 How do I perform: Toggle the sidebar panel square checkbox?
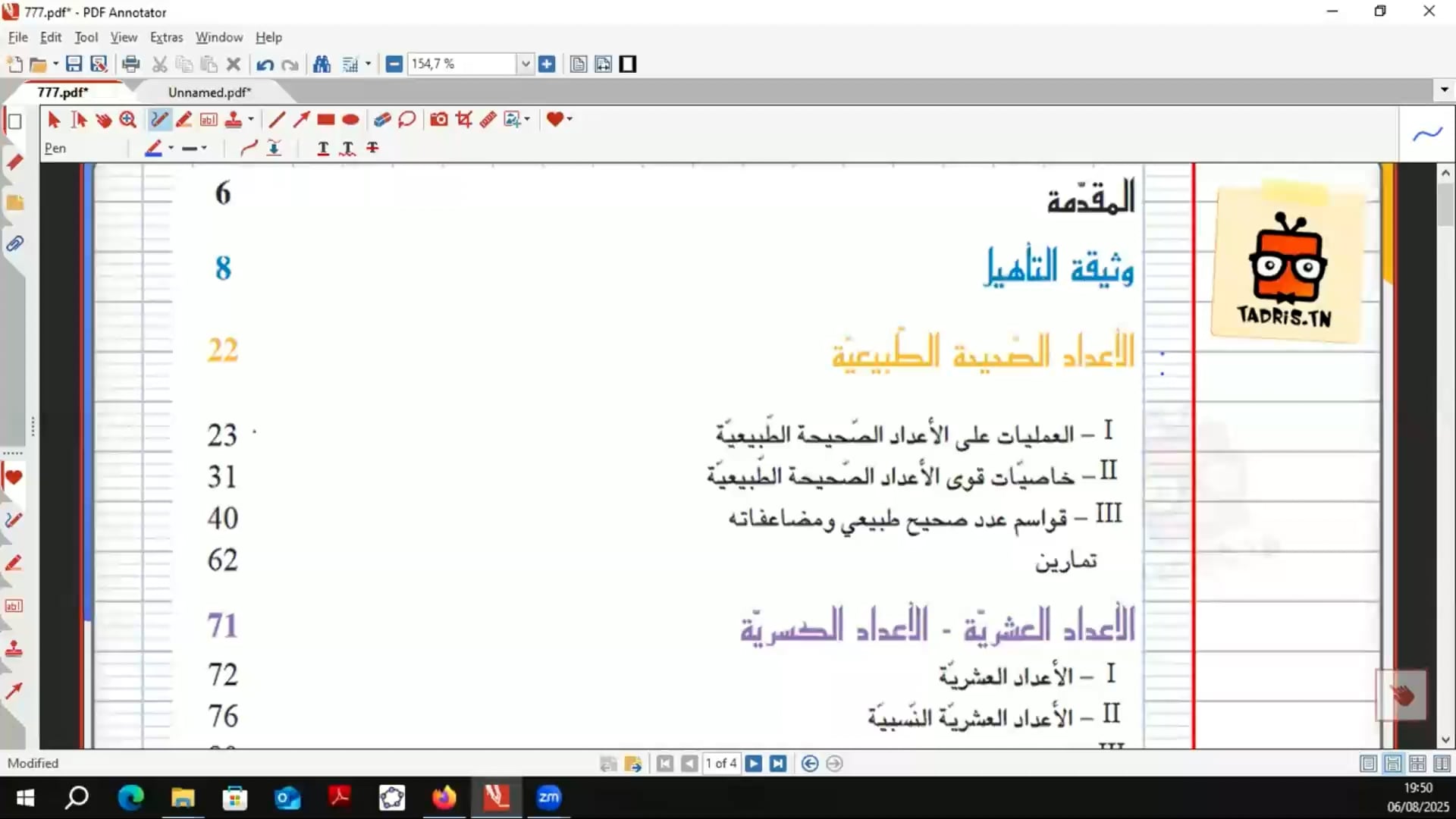[14, 121]
